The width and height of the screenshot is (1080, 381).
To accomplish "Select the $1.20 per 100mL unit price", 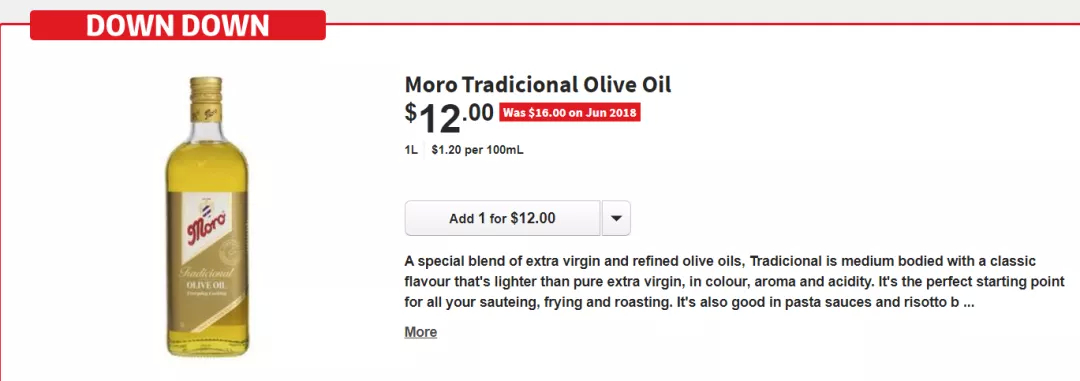I will point(477,150).
